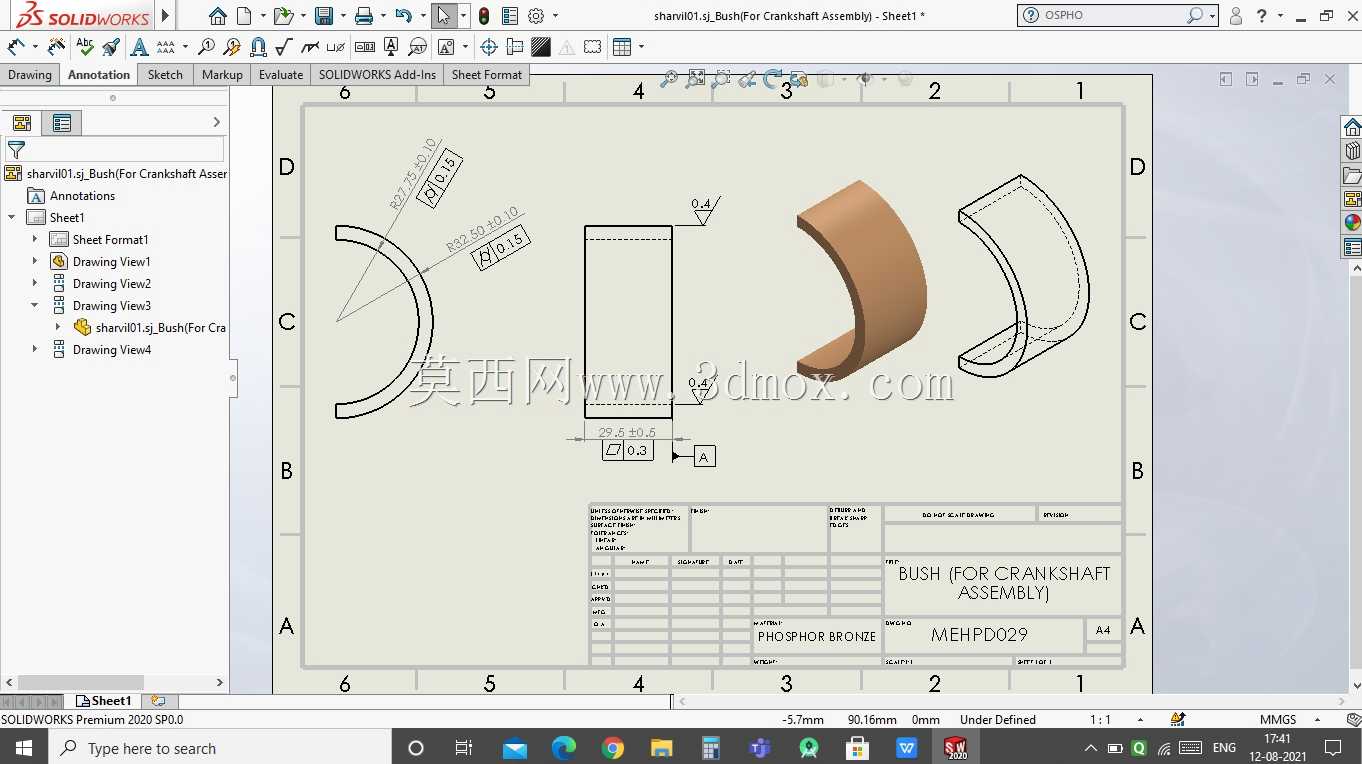Image resolution: width=1362 pixels, height=764 pixels.
Task: Open a file using the Open folder icon
Action: click(284, 16)
